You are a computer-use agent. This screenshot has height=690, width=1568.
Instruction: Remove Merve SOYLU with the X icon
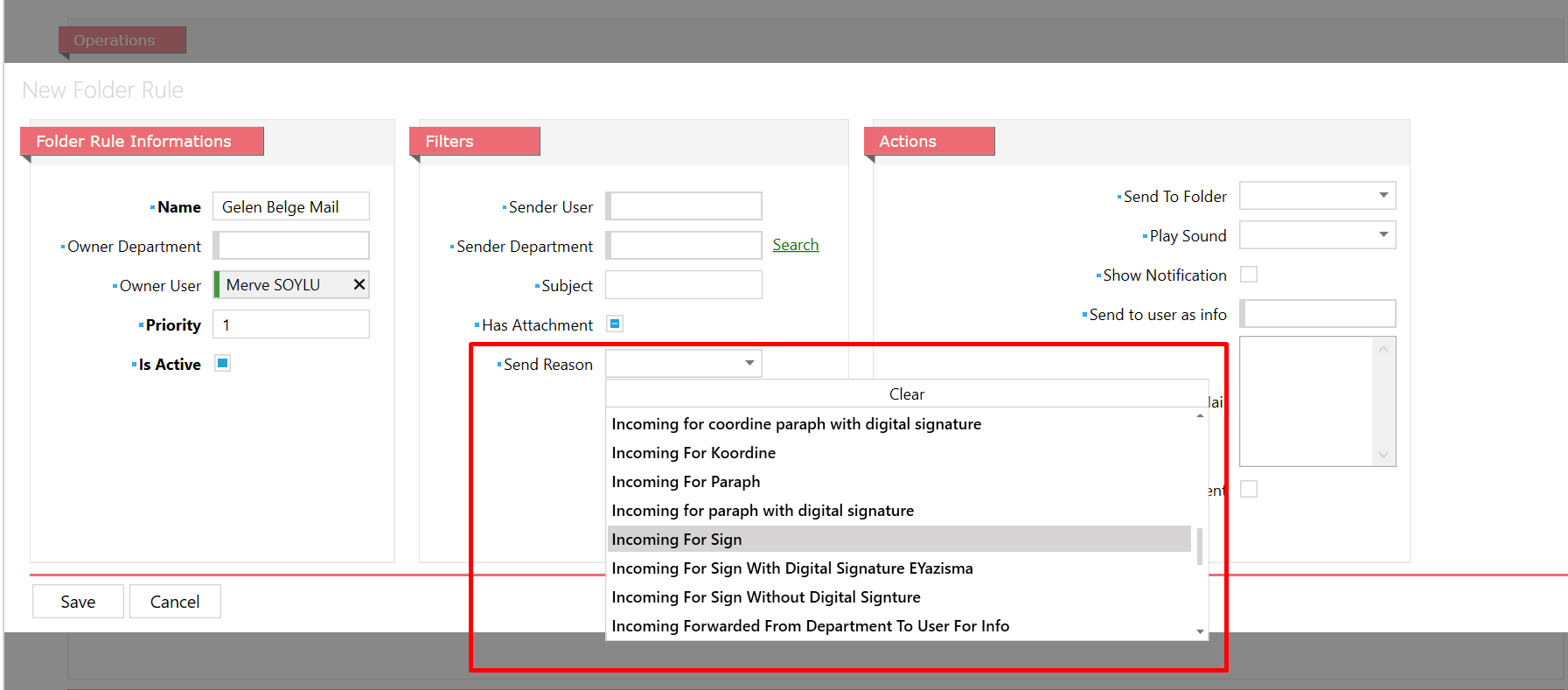point(359,284)
